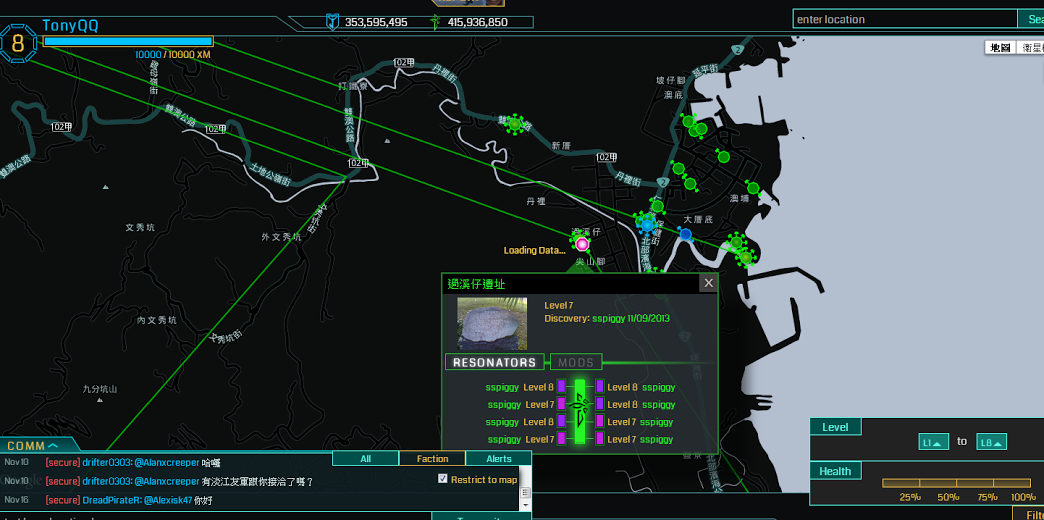The image size is (1044, 520).
Task: Open the MODS tab
Action: click(x=576, y=362)
